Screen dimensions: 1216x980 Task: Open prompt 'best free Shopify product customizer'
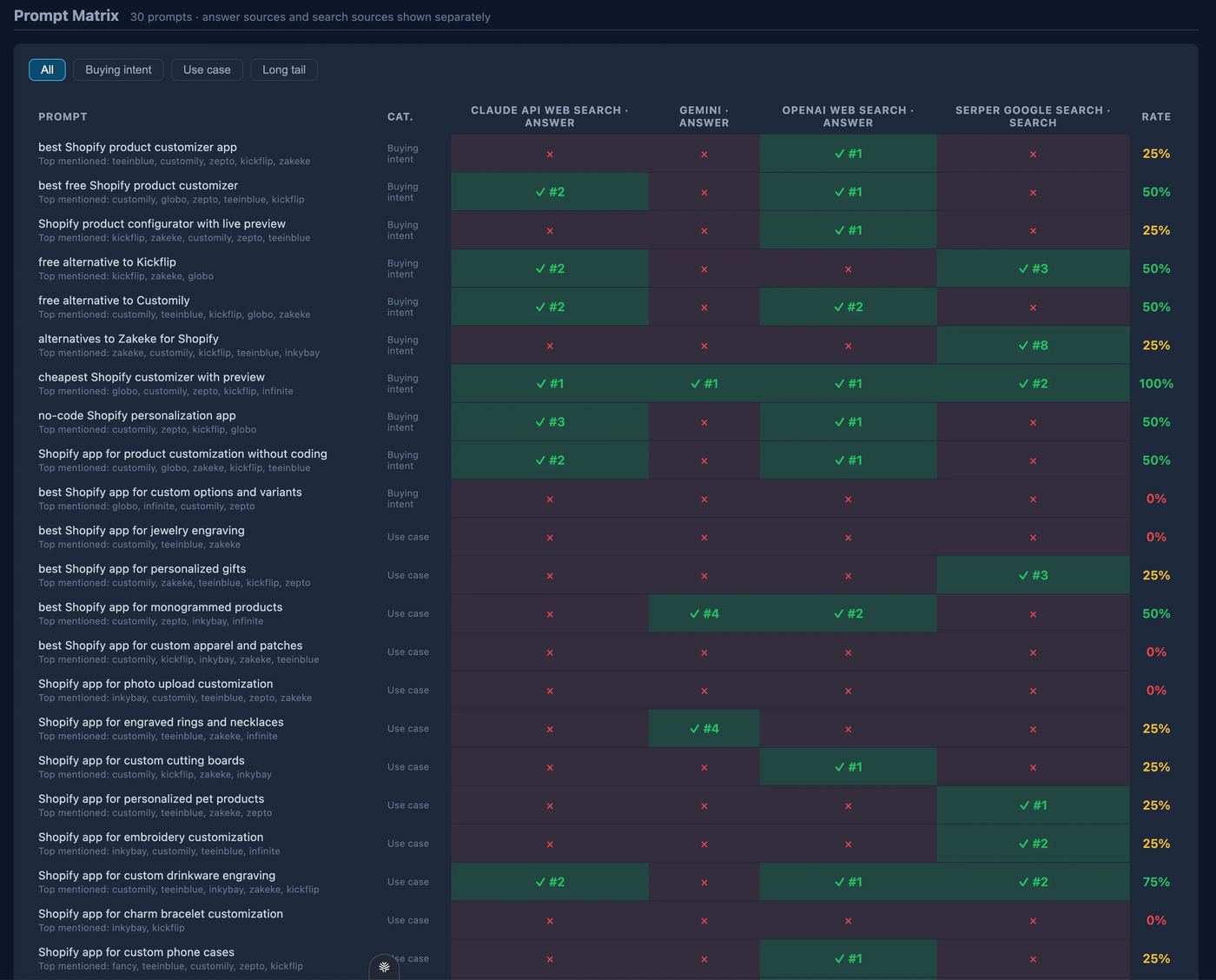[x=138, y=185]
